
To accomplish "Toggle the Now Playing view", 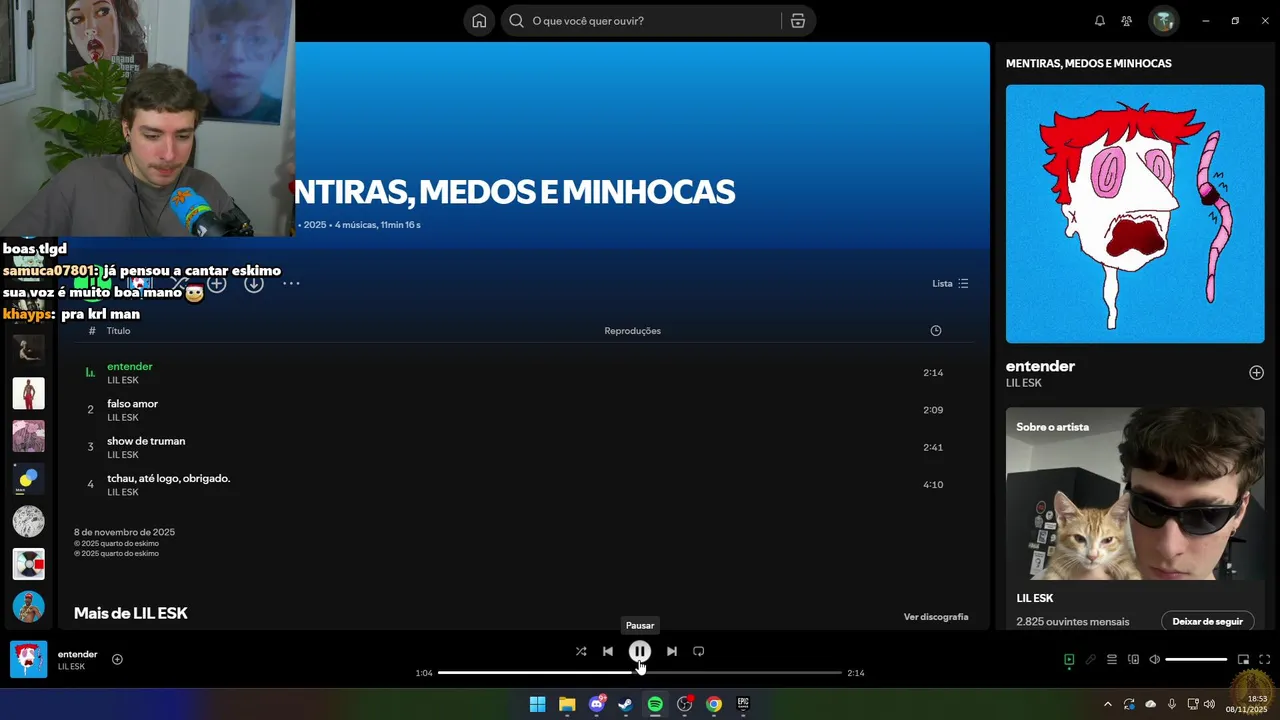I will [1069, 659].
